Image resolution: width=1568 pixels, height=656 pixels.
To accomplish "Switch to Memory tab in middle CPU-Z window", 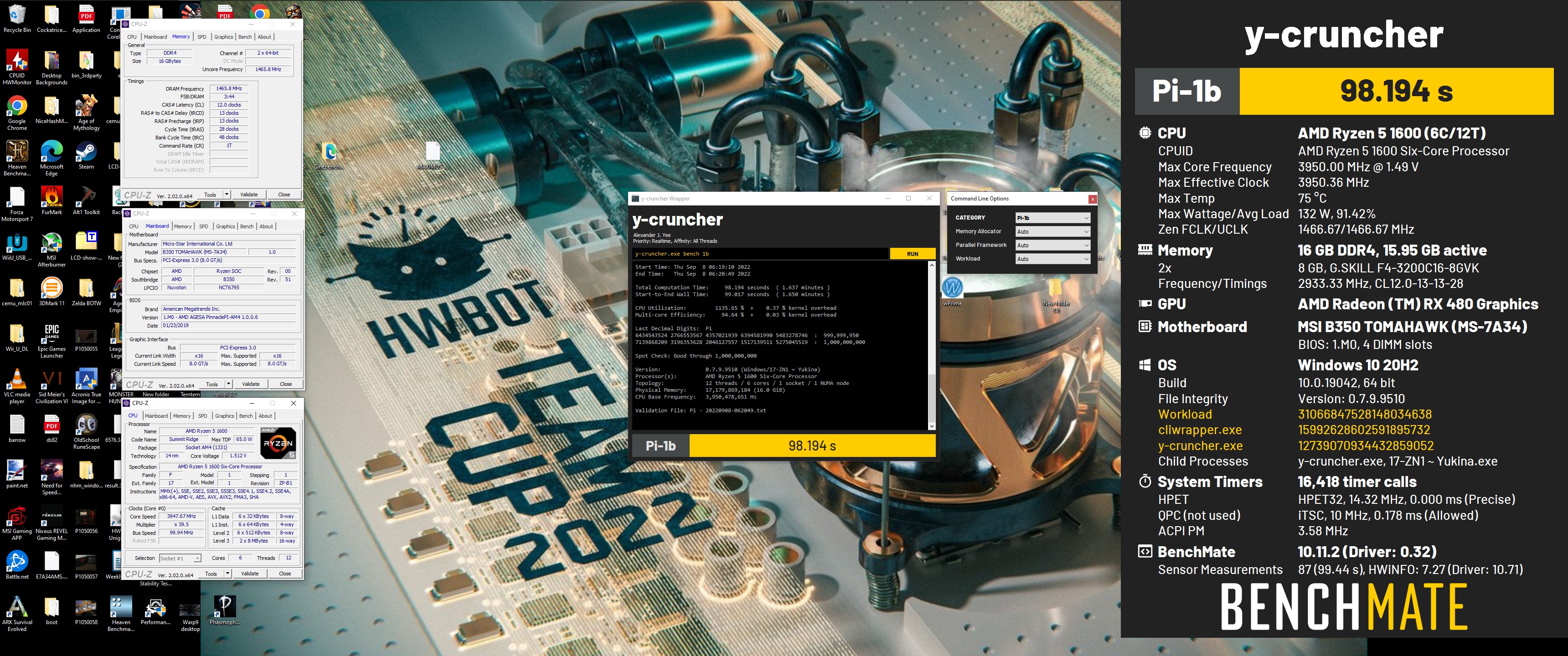I will click(x=183, y=226).
